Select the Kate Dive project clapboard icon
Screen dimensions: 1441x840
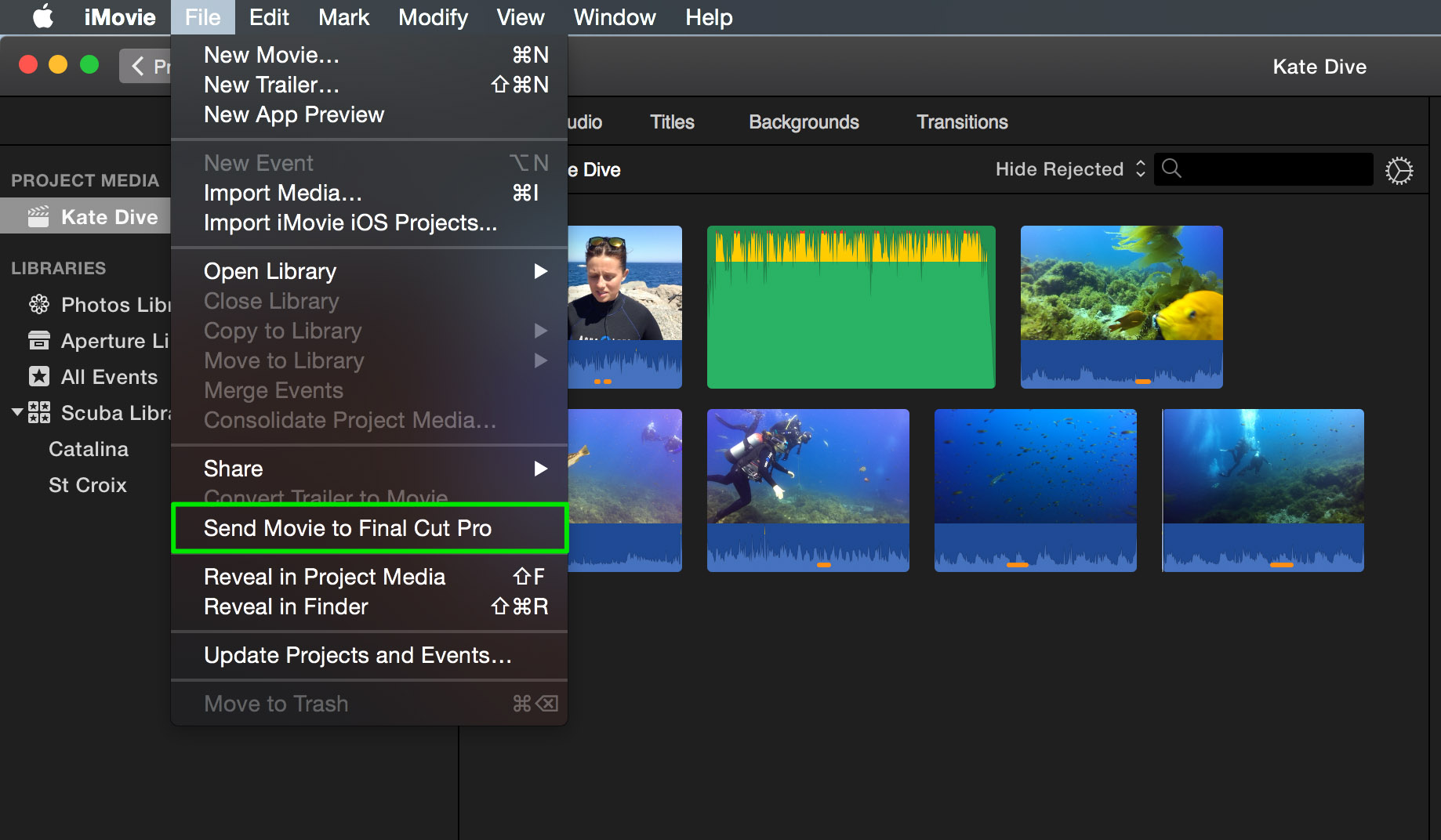pos(38,217)
